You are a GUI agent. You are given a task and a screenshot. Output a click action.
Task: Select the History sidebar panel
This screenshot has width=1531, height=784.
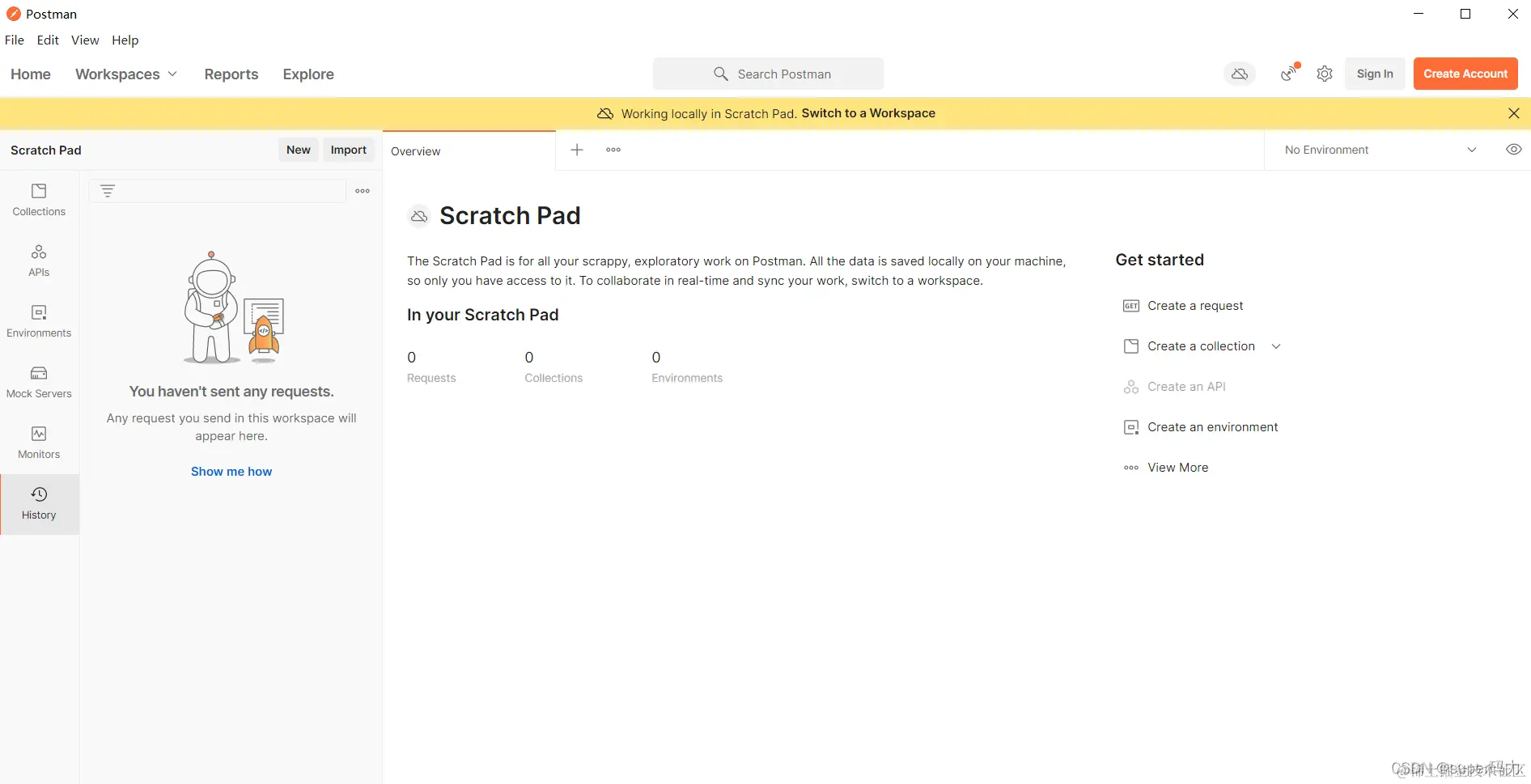pyautogui.click(x=39, y=503)
